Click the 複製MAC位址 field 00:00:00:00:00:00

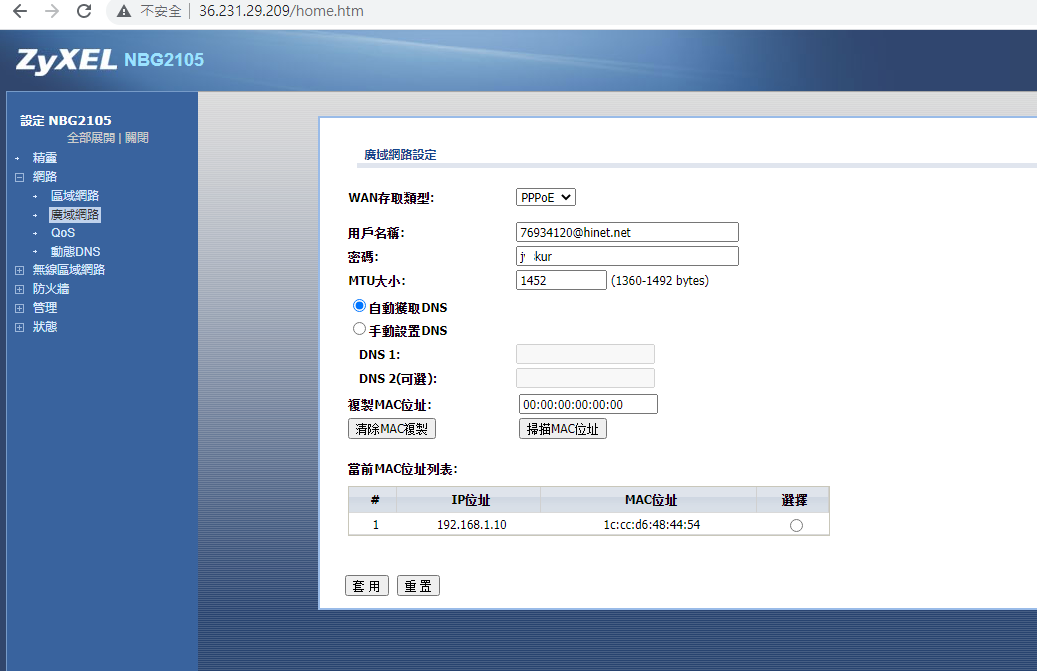[x=588, y=404]
